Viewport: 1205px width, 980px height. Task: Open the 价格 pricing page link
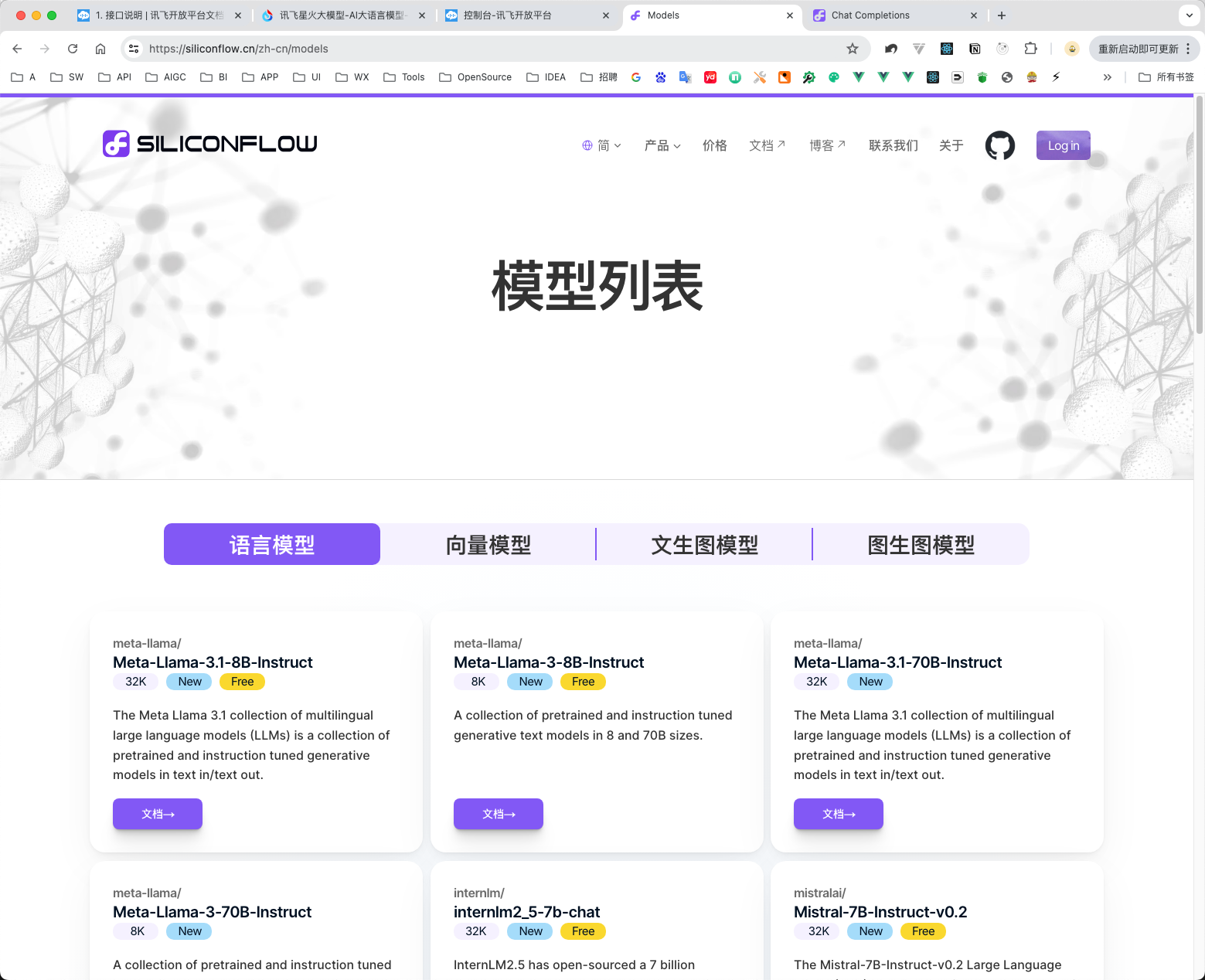[714, 145]
